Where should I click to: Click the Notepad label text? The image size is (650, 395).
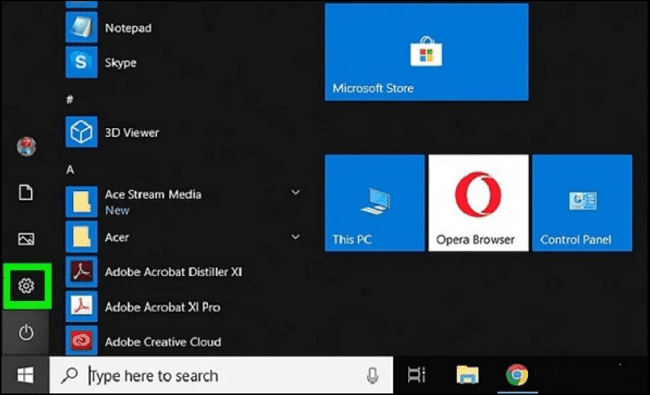click(128, 28)
